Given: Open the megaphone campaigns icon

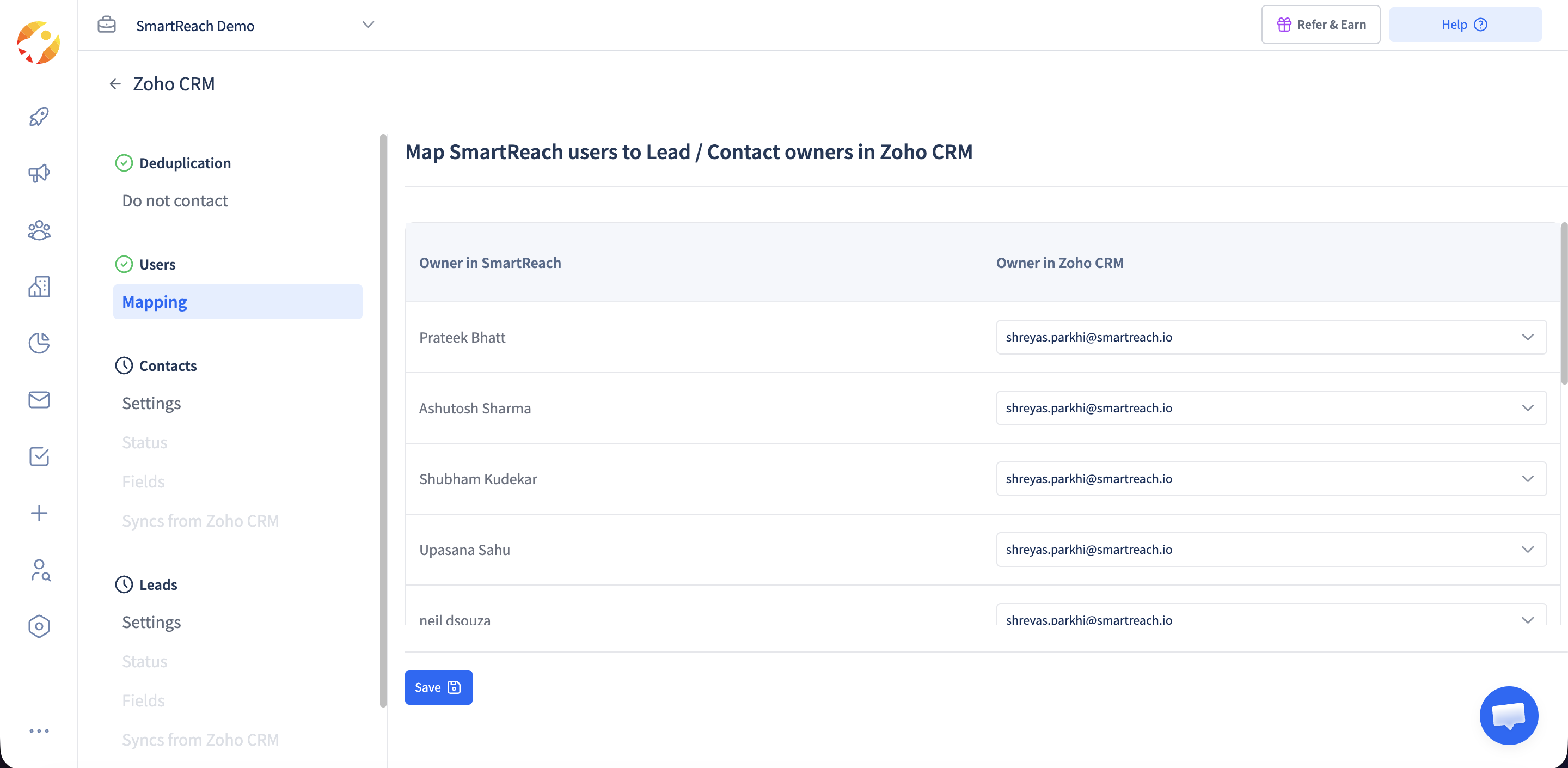Looking at the screenshot, I should [39, 174].
